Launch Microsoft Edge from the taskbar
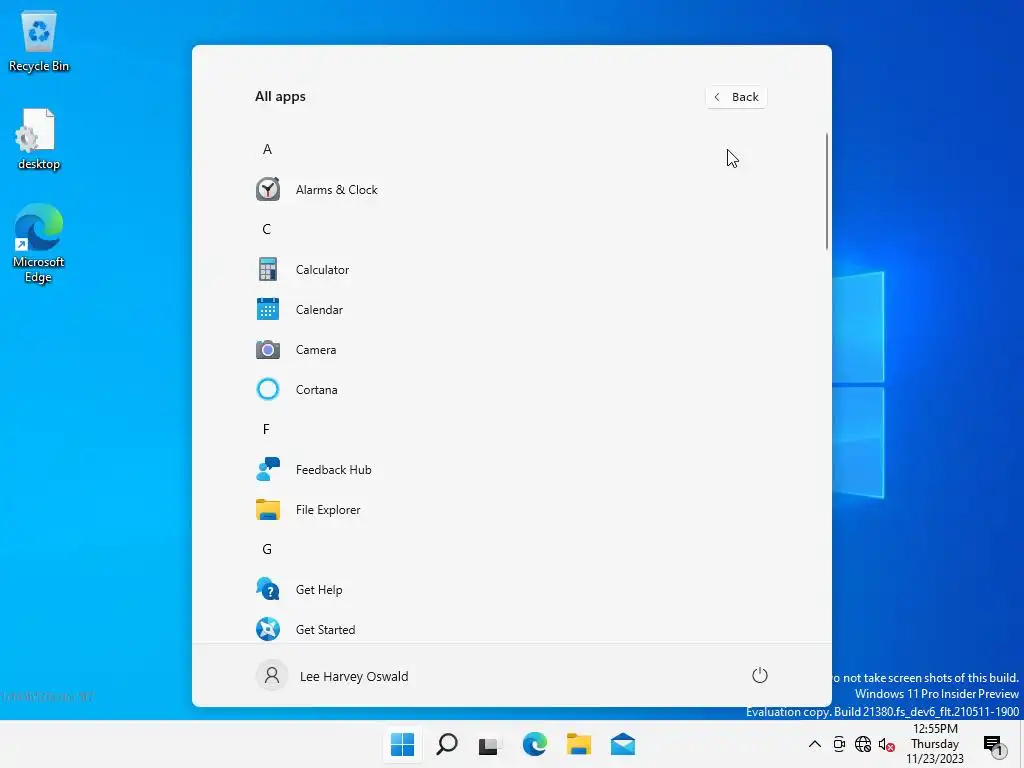The height and width of the screenshot is (768, 1024). point(535,744)
